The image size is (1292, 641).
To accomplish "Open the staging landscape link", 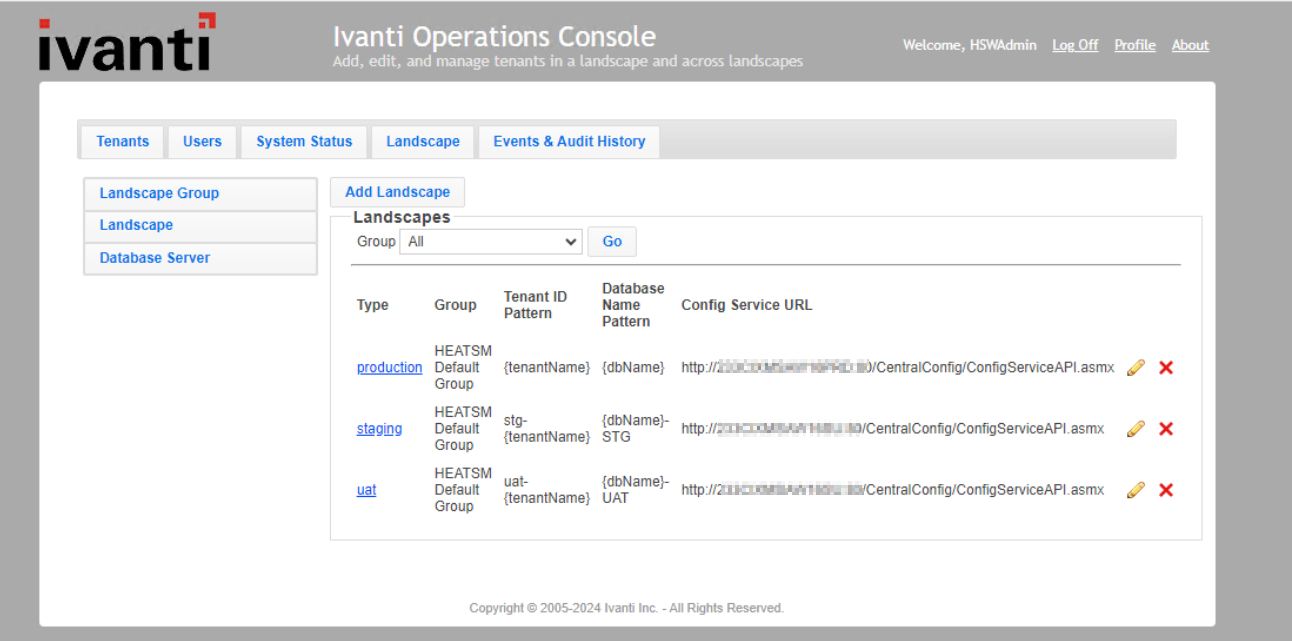I will tap(379, 429).
